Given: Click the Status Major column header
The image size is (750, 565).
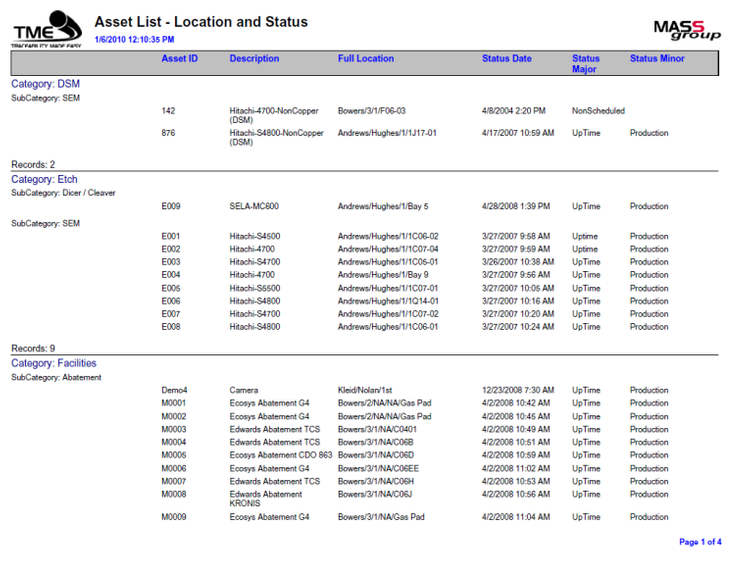Looking at the screenshot, I should pyautogui.click(x=585, y=64).
